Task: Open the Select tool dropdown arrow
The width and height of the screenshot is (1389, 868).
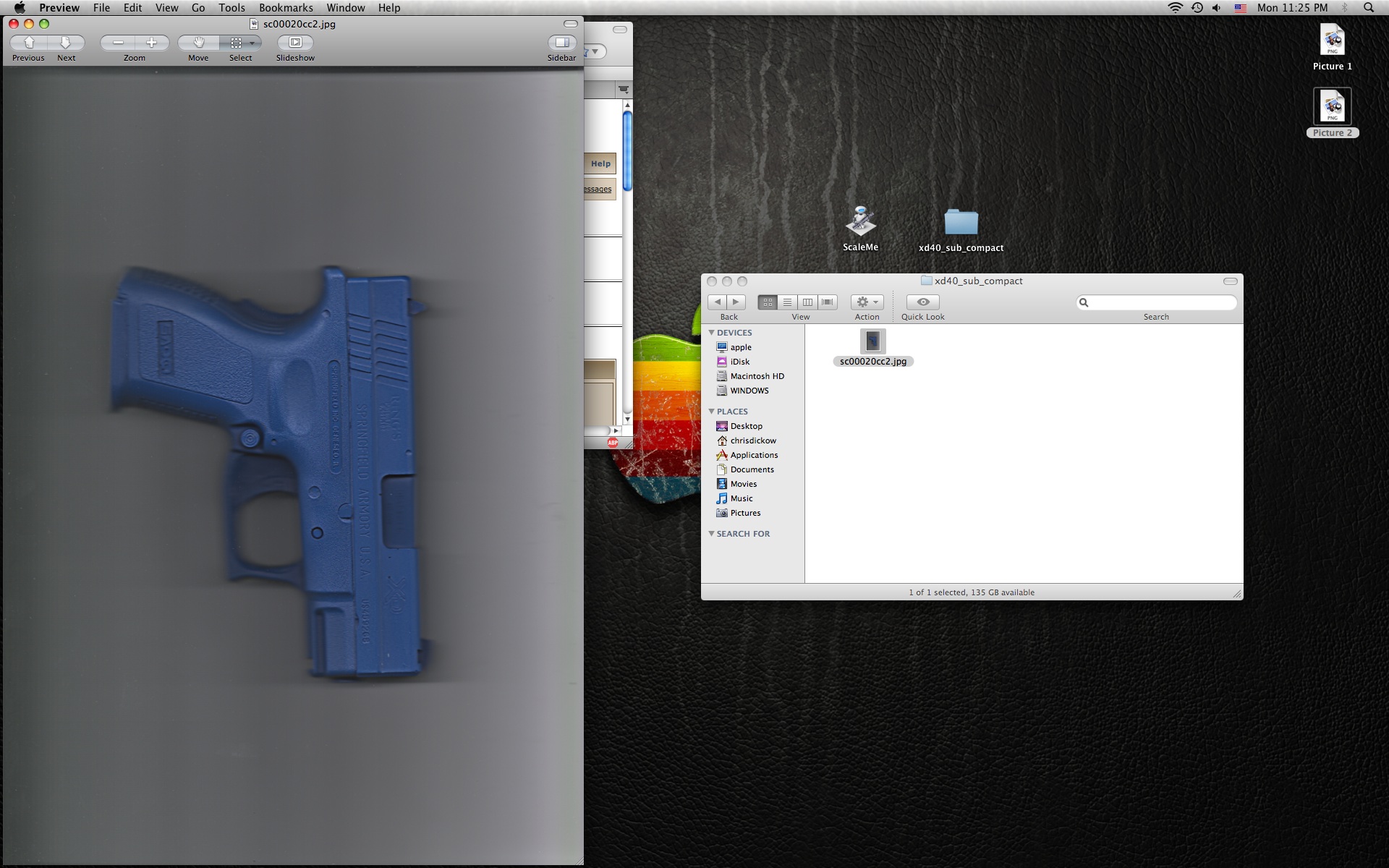Action: pyautogui.click(x=251, y=43)
